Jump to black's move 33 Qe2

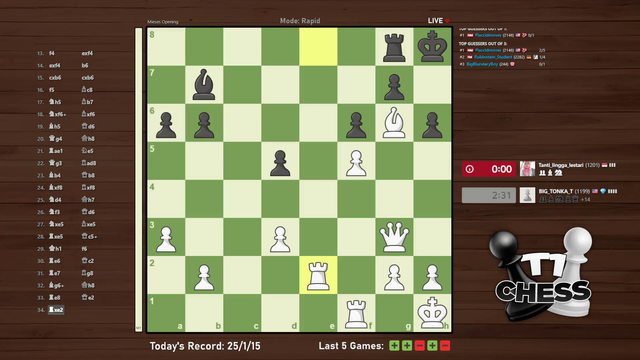88,298
